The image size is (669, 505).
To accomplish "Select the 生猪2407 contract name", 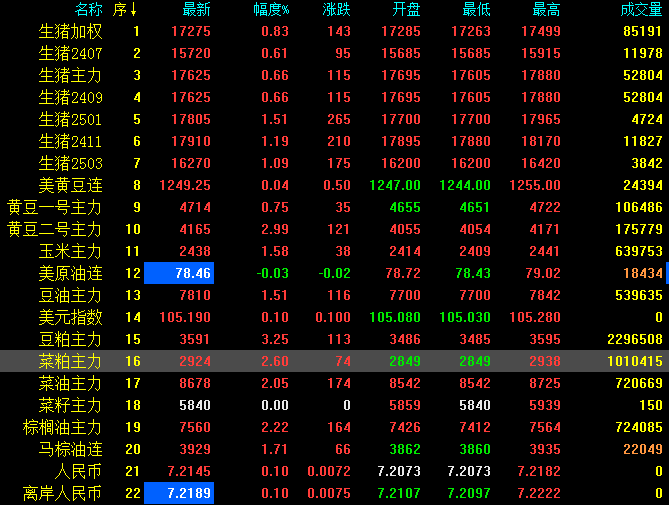I will click(x=70, y=53).
